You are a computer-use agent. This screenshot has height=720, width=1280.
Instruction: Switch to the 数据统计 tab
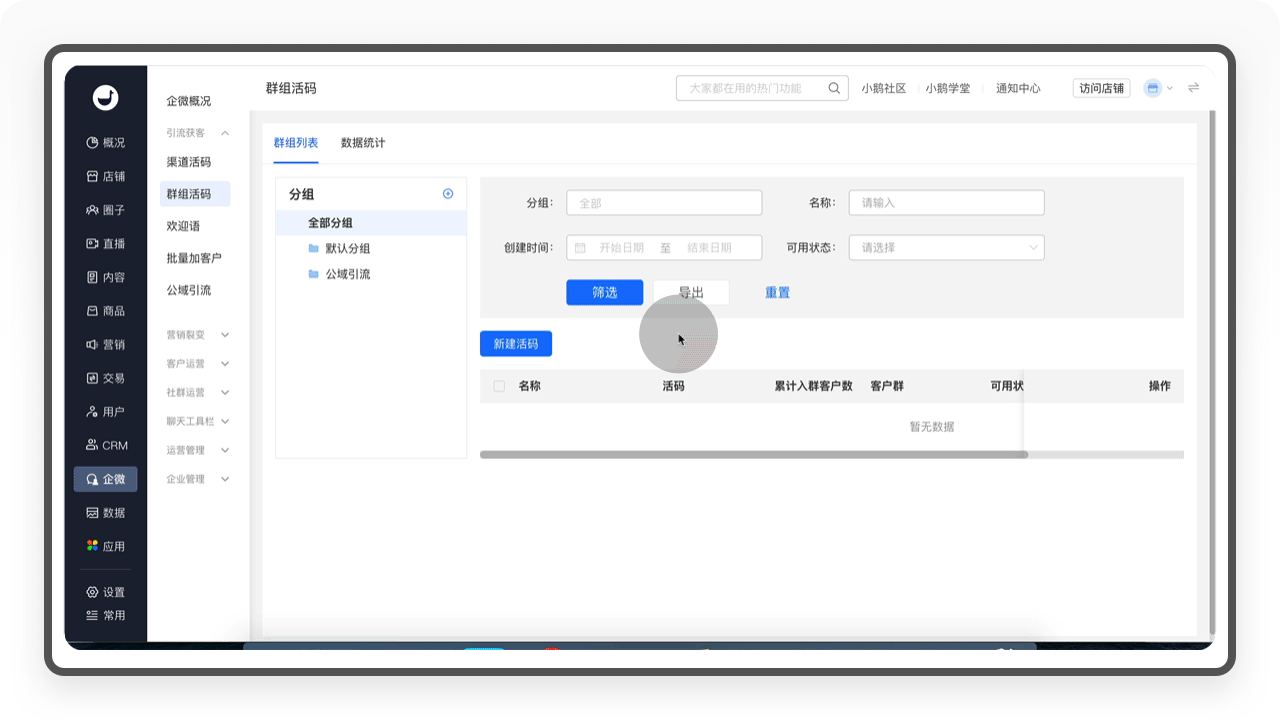pos(363,143)
